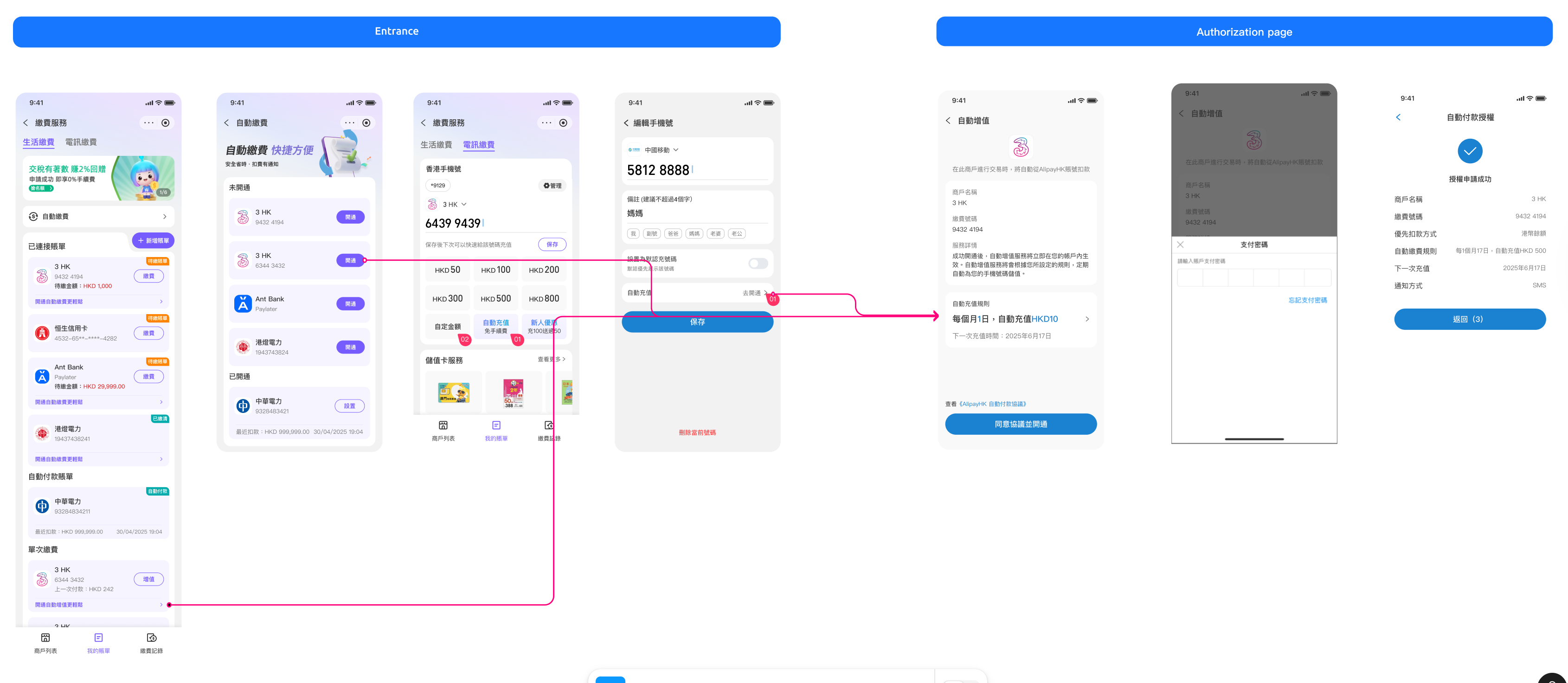Open 開通自動增值更輕鬆 row chevron

coord(161,605)
